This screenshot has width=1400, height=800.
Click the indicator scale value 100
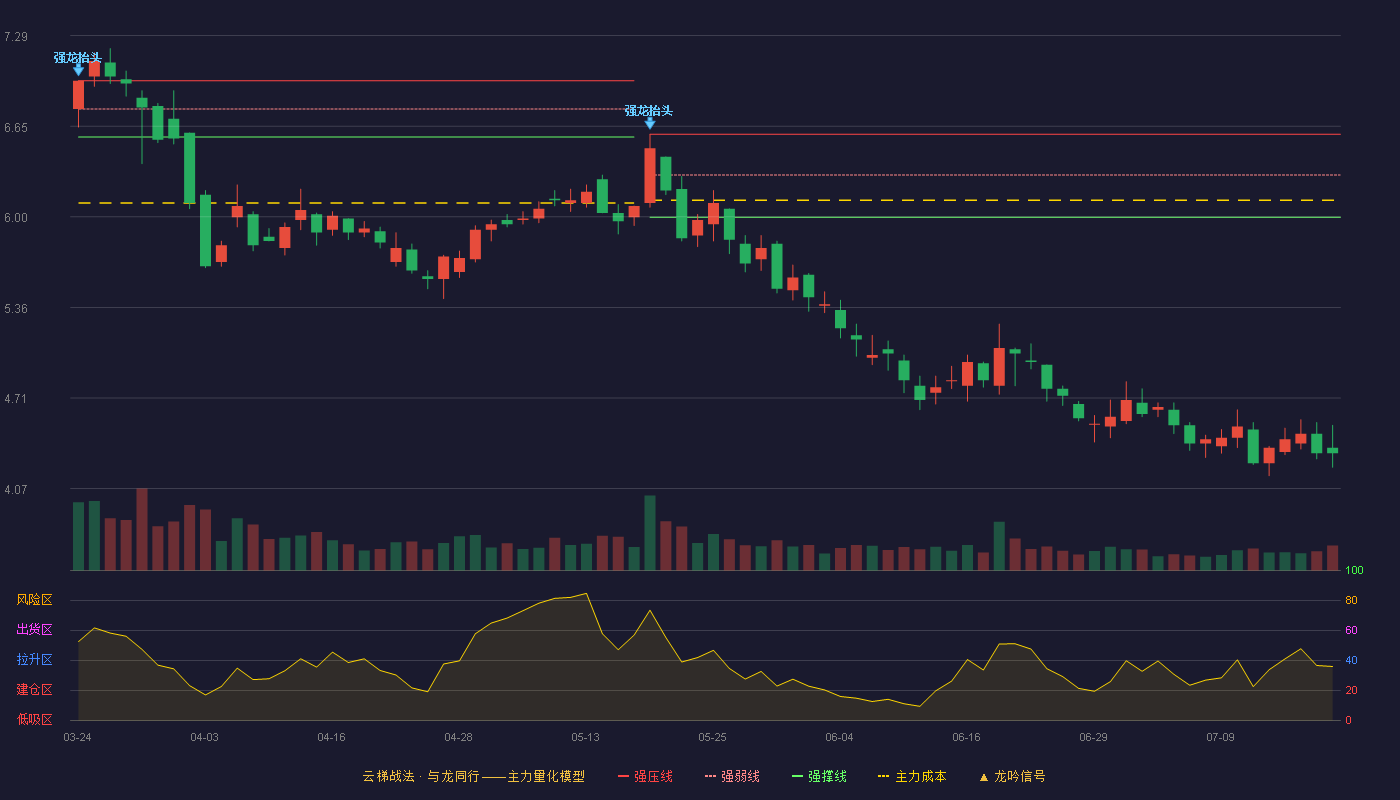(x=1354, y=571)
